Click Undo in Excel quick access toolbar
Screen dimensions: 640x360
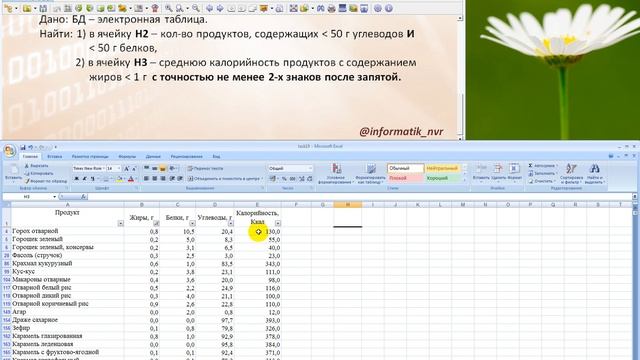pos(31,147)
